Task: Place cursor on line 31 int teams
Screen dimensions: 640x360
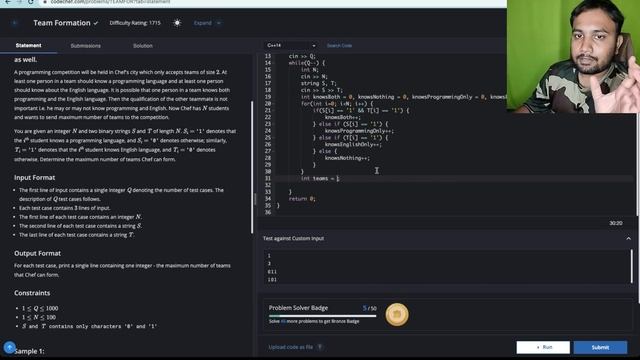Action: [x=320, y=178]
